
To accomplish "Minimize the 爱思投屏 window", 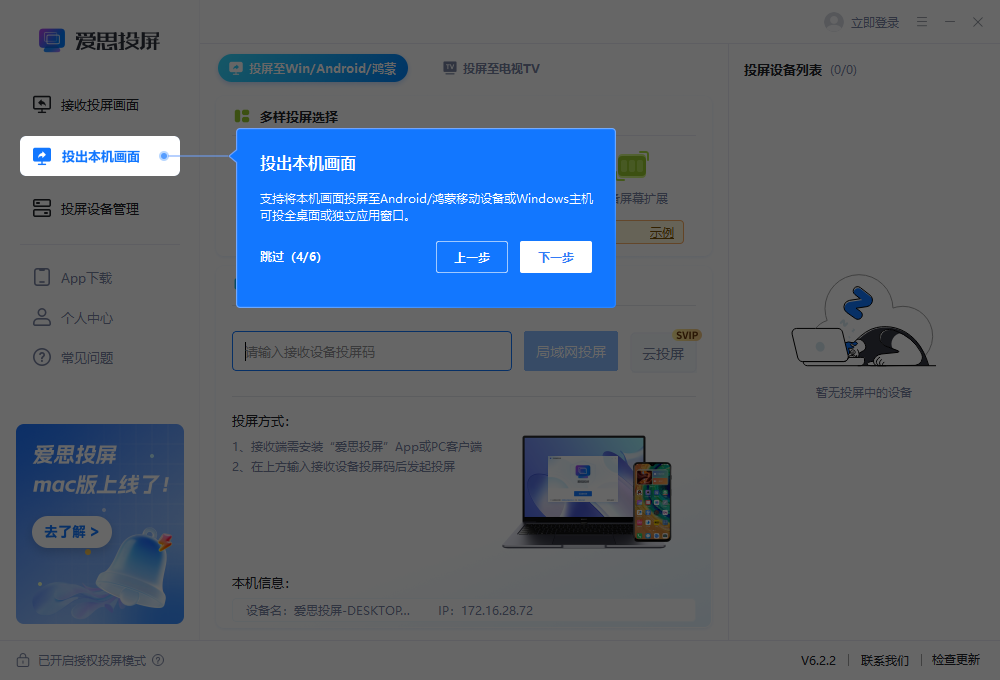I will tap(950, 22).
